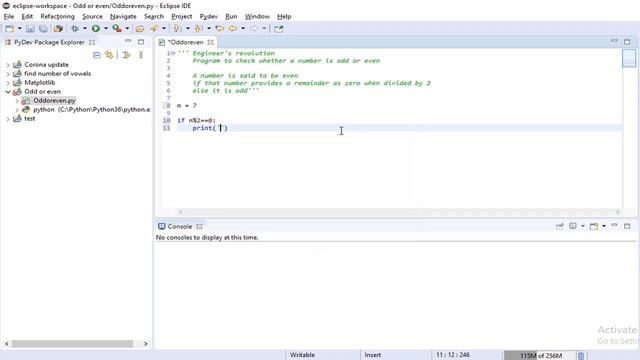Select the Console view tab
Viewport: 640px width, 360px height.
click(180, 226)
